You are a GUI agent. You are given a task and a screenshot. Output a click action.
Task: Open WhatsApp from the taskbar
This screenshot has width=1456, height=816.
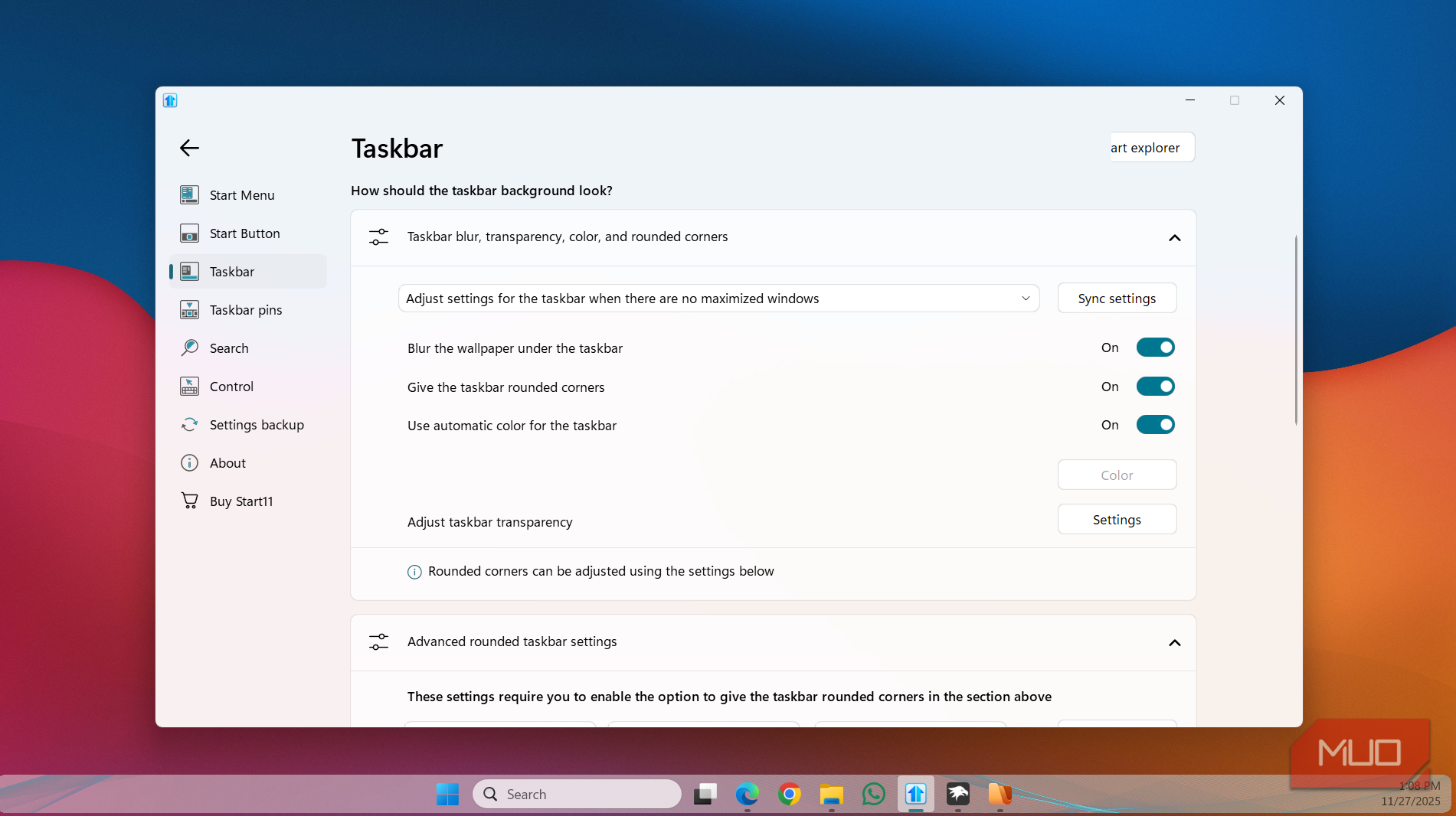pyautogui.click(x=874, y=795)
